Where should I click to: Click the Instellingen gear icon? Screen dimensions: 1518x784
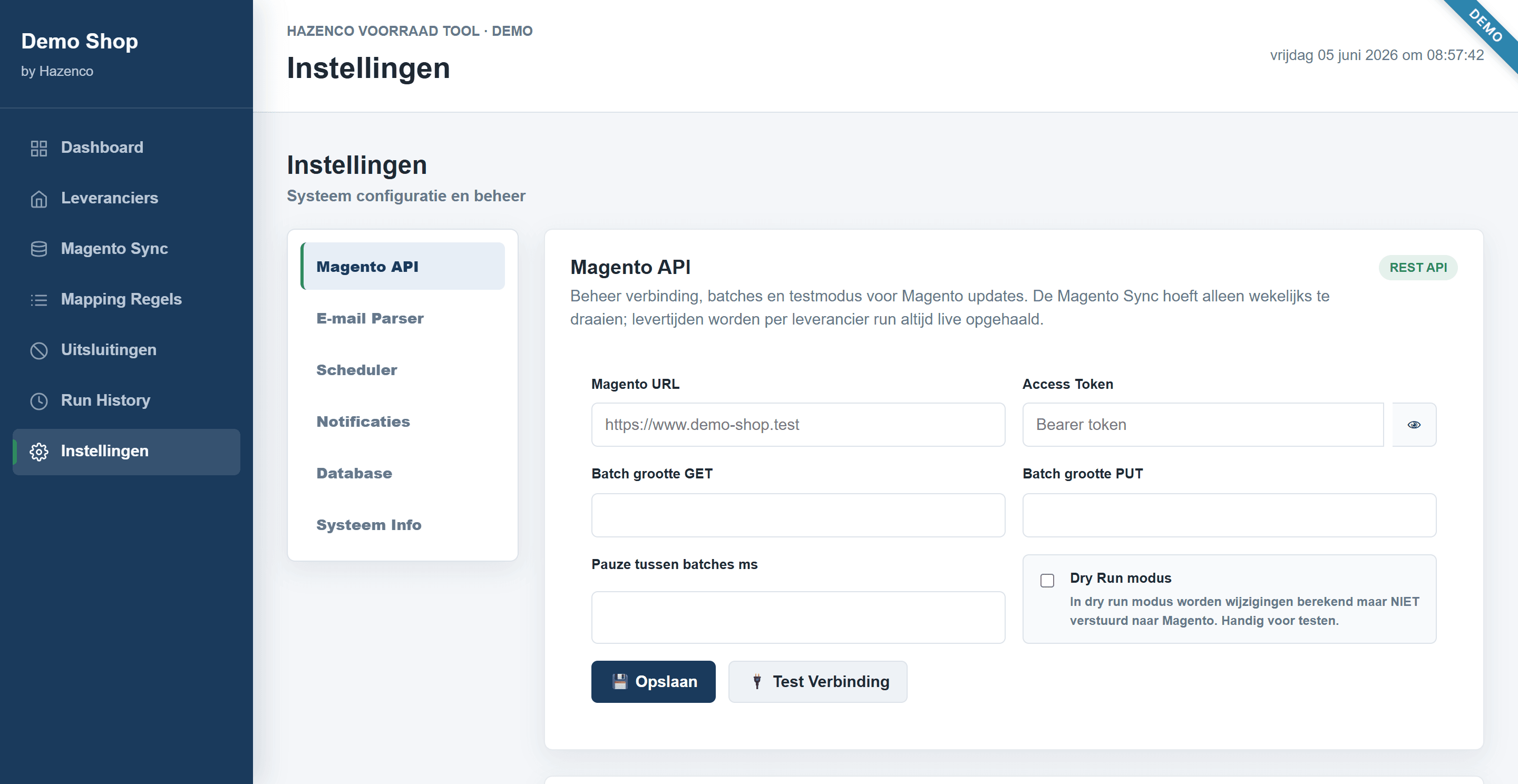(x=39, y=452)
